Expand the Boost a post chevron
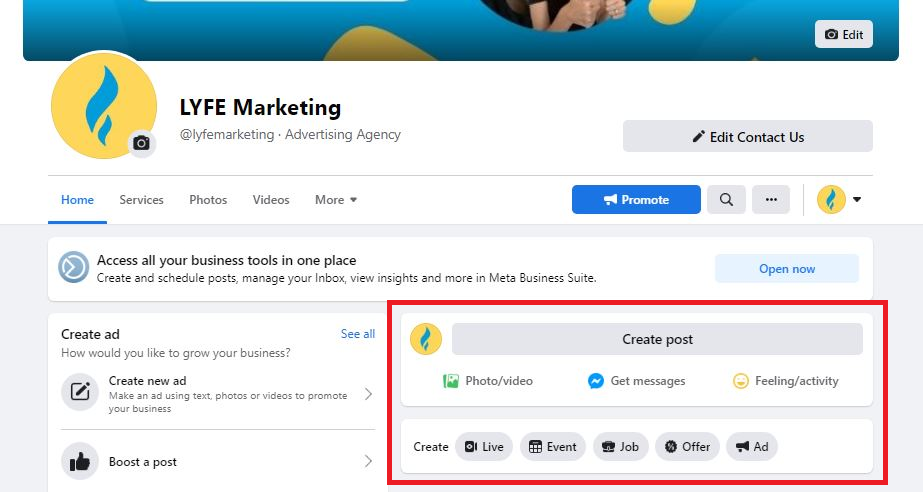This screenshot has width=923, height=492. (x=367, y=462)
